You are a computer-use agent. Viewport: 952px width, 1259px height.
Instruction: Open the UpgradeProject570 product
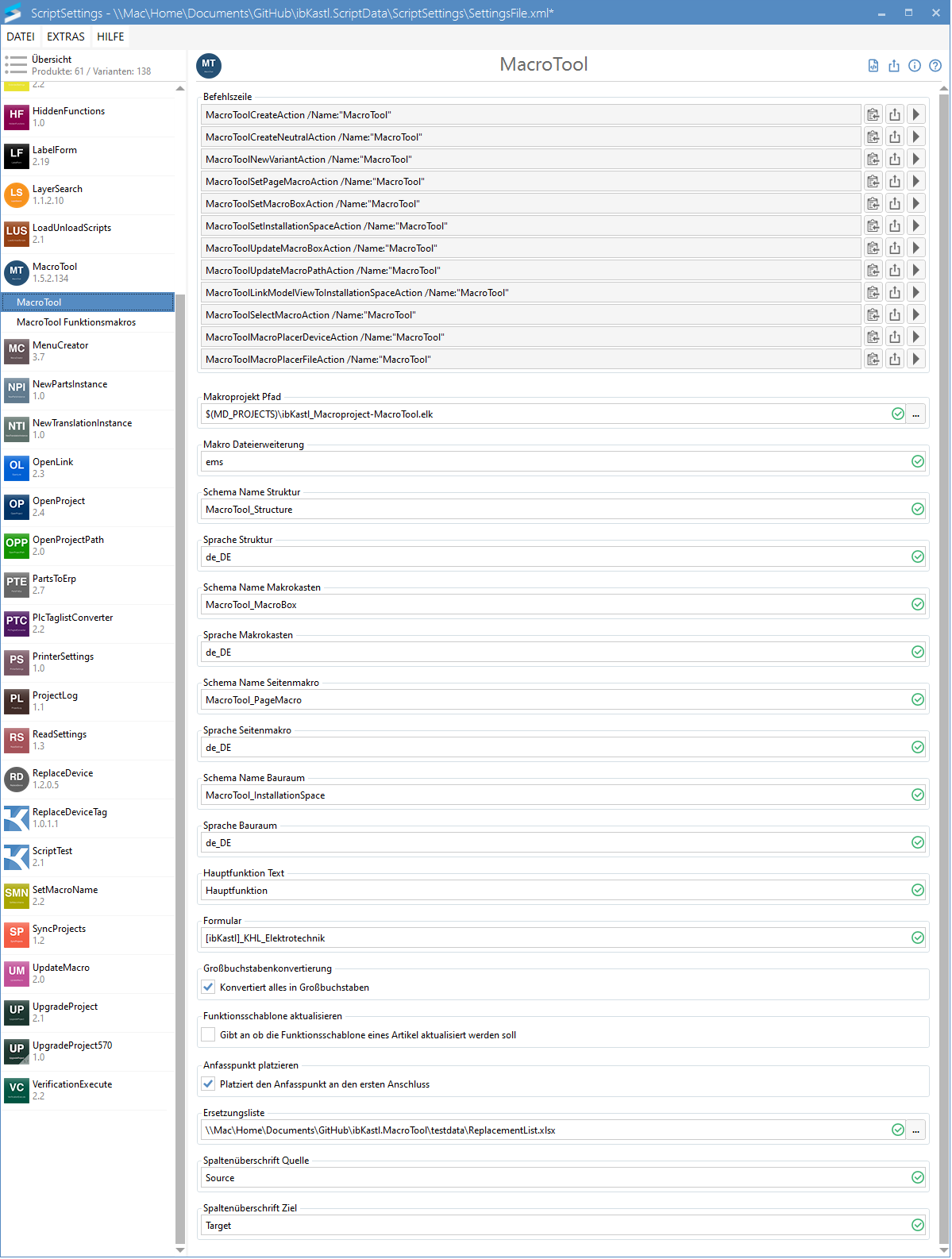87,1052
